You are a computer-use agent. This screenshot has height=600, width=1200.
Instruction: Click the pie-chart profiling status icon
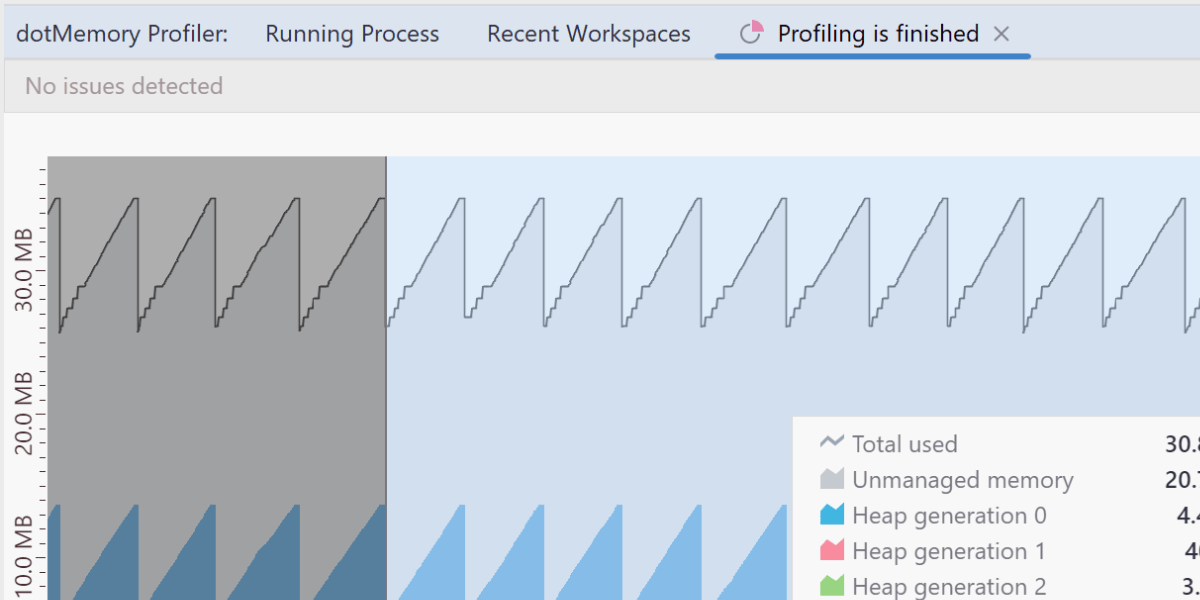point(751,34)
